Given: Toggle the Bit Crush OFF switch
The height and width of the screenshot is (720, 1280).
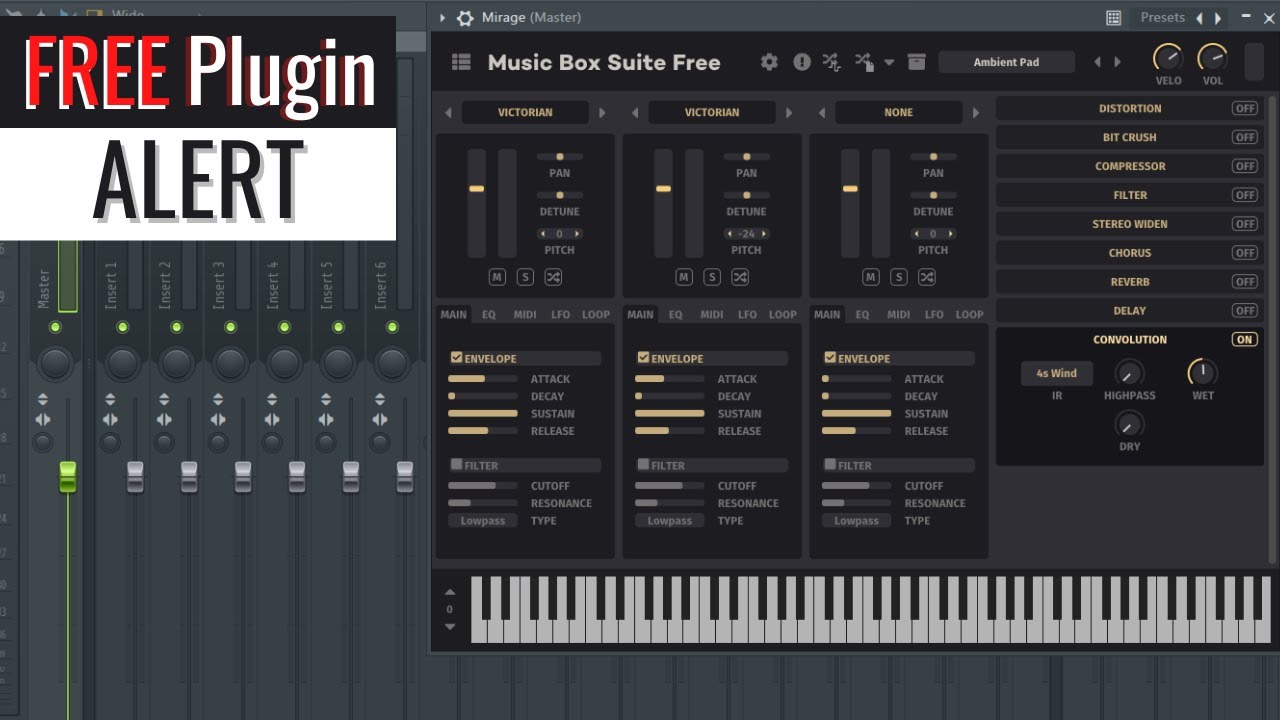Looking at the screenshot, I should click(x=1245, y=137).
